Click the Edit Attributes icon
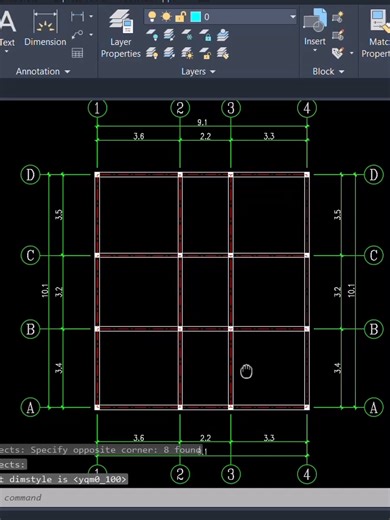The height and width of the screenshot is (520, 390). (x=338, y=53)
